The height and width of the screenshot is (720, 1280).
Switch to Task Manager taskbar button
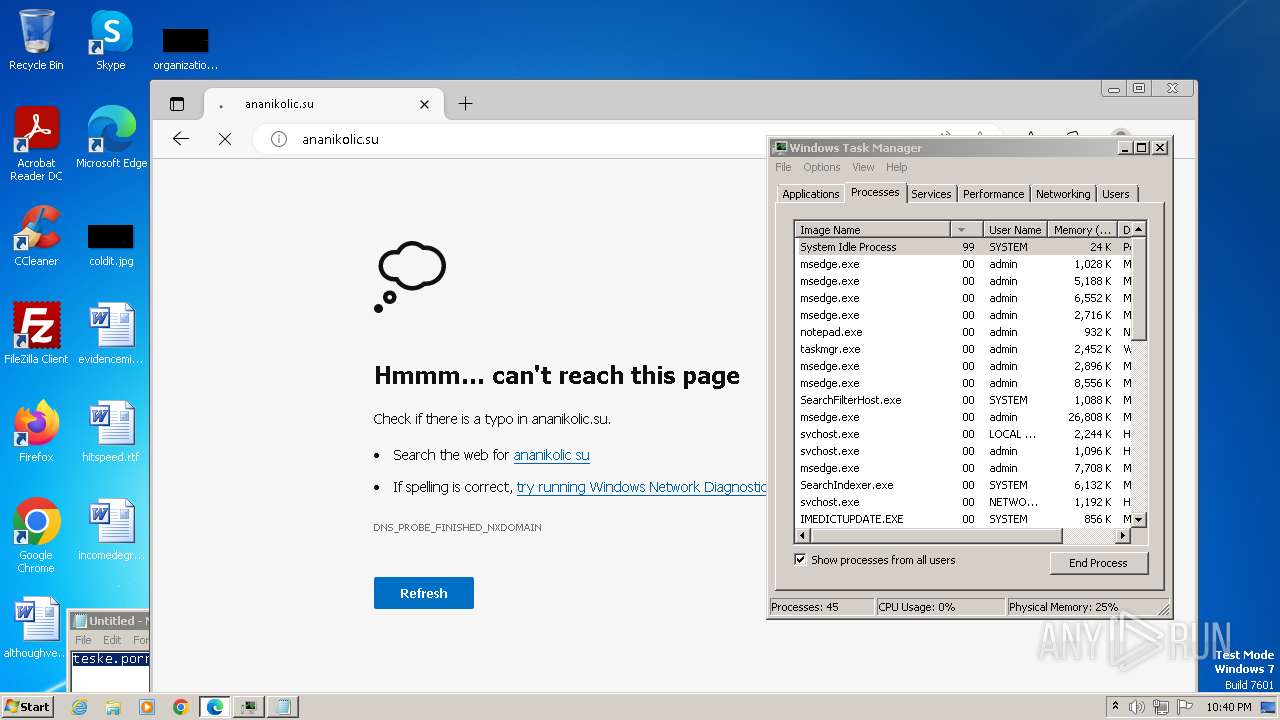248,707
